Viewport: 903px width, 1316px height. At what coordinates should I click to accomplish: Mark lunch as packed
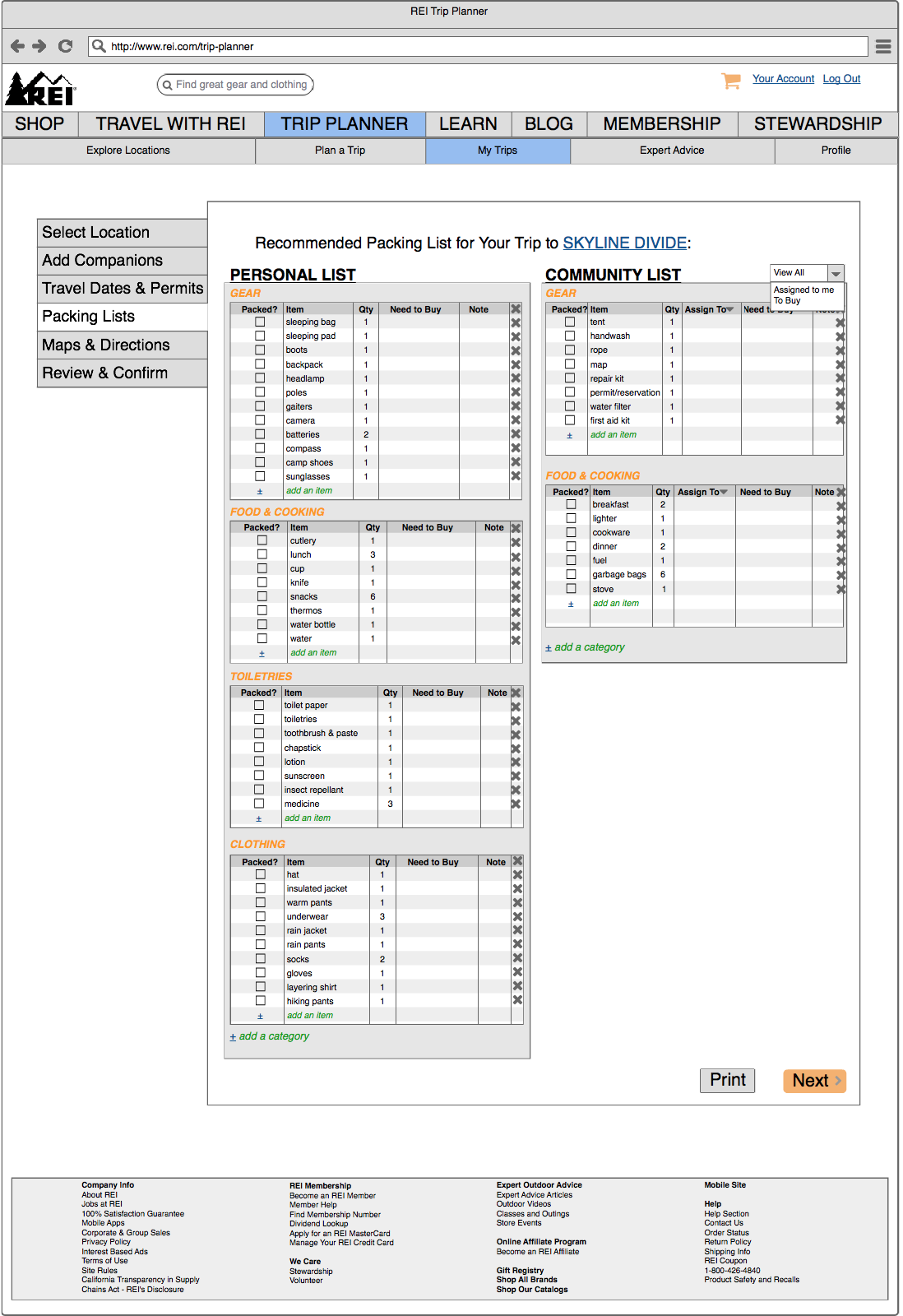pyautogui.click(x=262, y=554)
